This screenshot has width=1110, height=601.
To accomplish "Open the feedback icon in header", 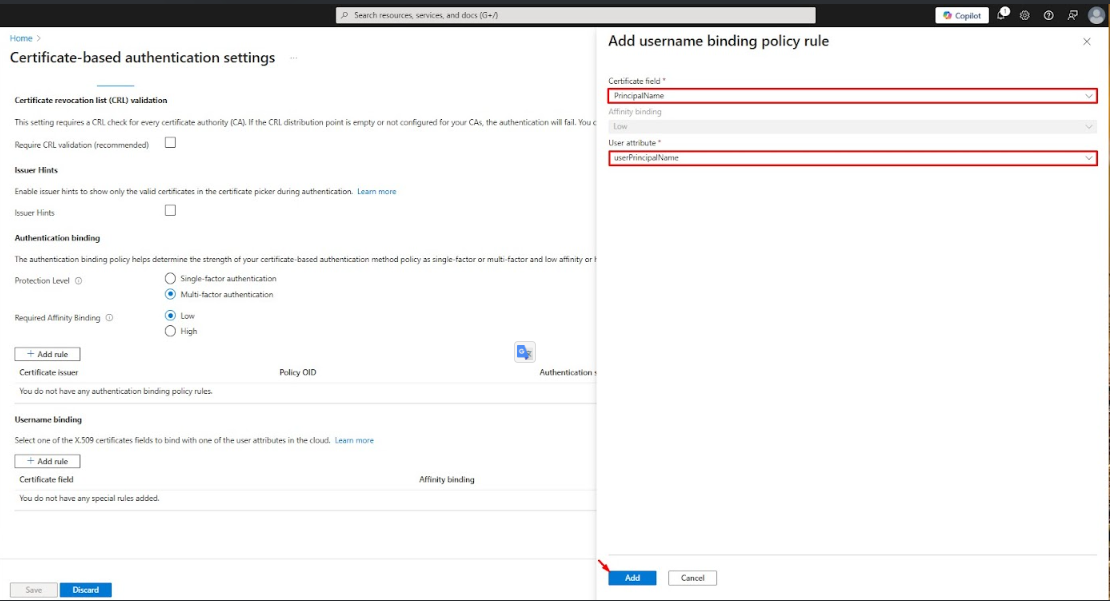I will point(1072,15).
